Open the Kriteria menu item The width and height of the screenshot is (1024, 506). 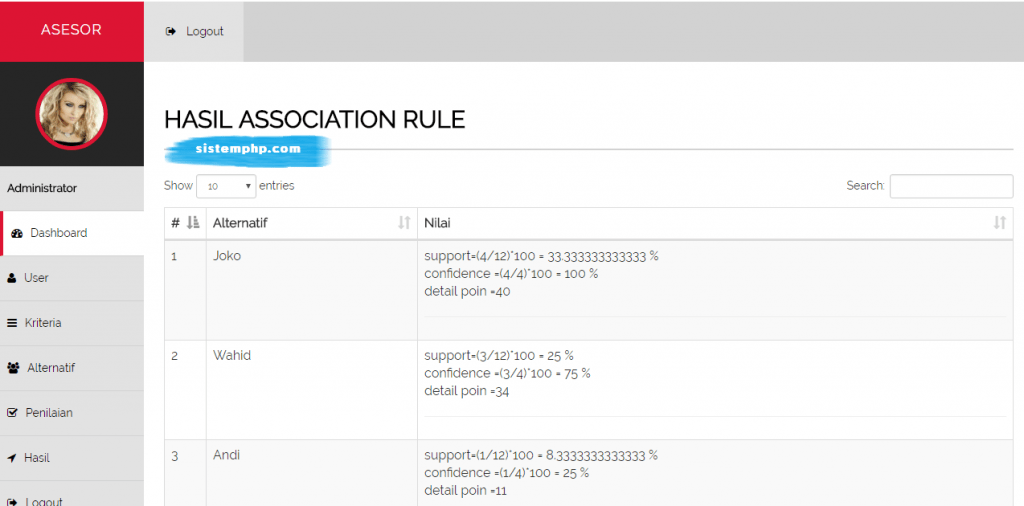pyautogui.click(x=72, y=323)
